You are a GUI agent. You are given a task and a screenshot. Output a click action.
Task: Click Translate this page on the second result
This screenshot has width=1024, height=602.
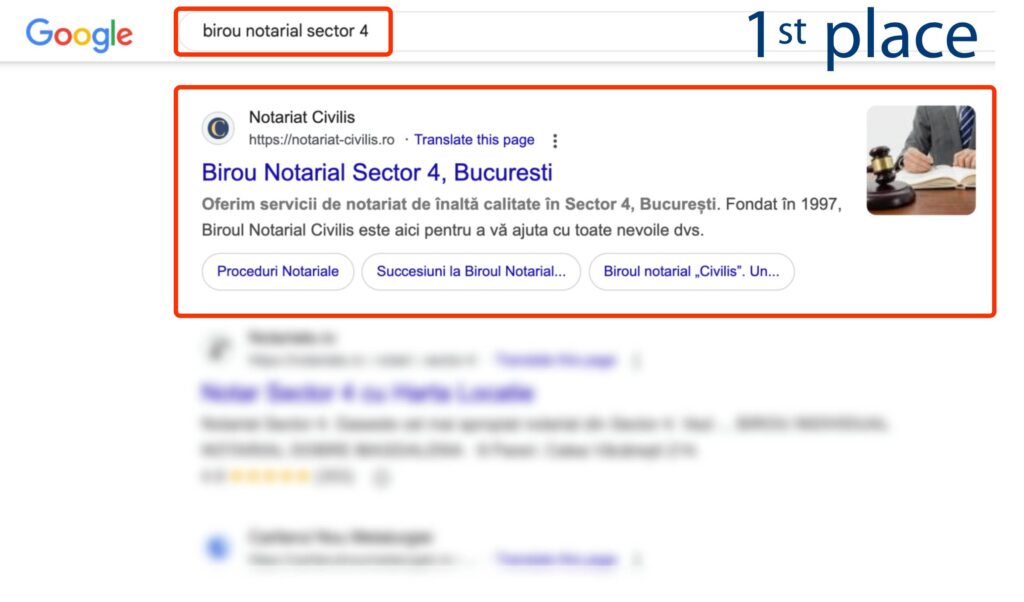555,360
